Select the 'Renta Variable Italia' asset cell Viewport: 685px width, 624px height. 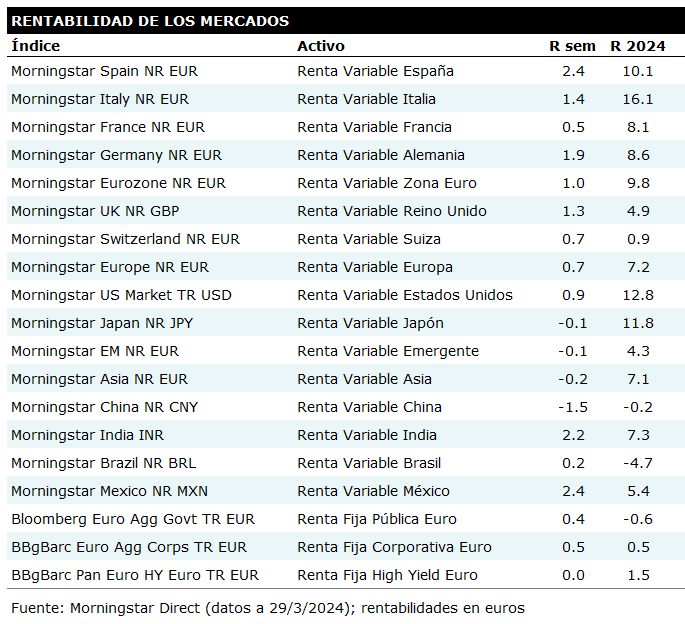366,99
